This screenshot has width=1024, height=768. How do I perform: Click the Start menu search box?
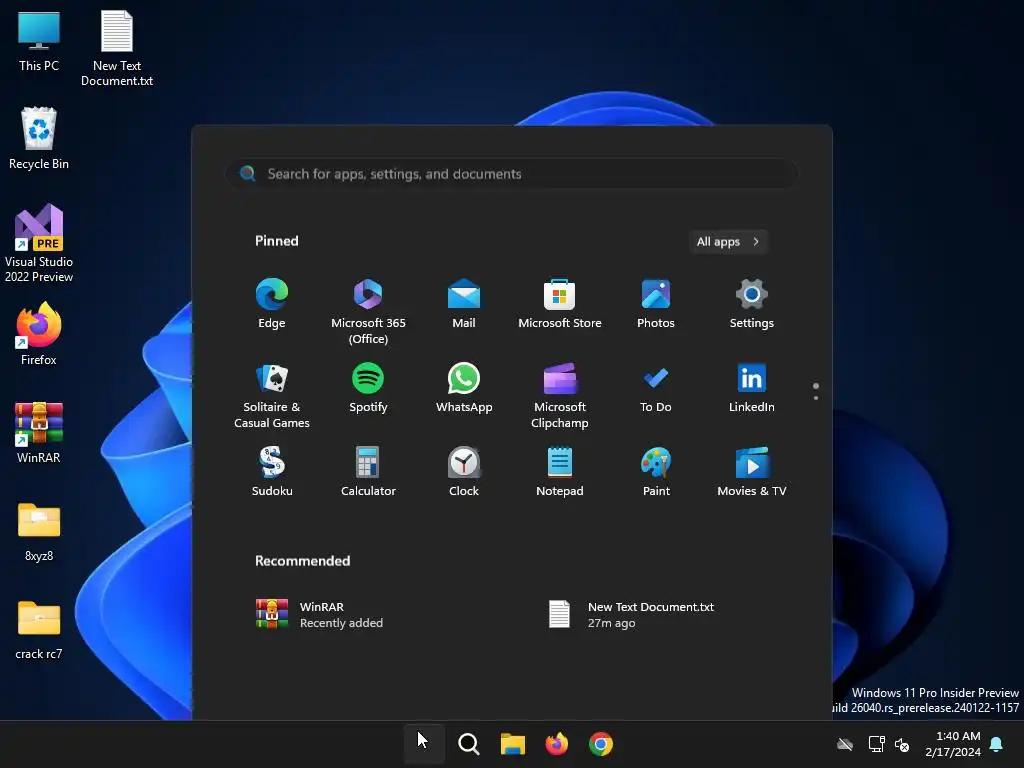[512, 174]
